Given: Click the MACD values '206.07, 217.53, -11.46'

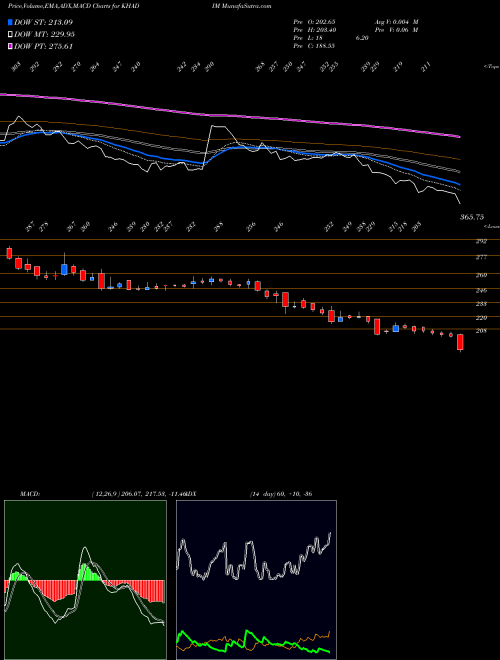Looking at the screenshot, I should (x=155, y=494).
